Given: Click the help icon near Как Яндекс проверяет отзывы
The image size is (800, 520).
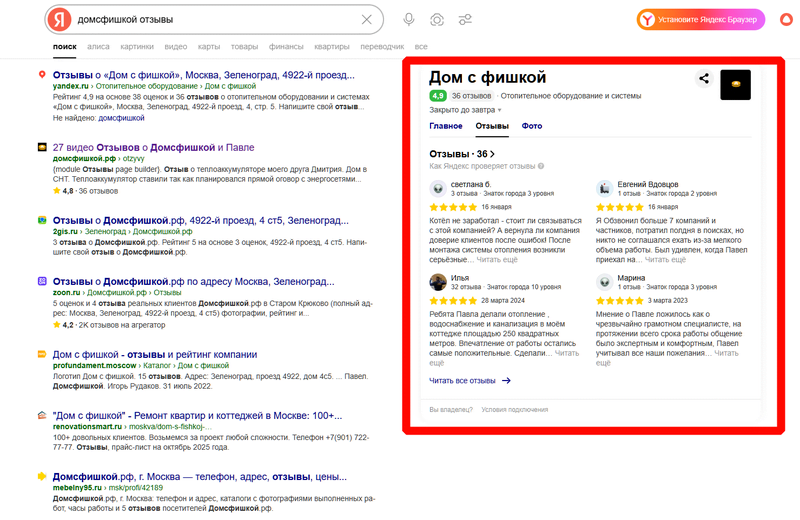Looking at the screenshot, I should (541, 166).
